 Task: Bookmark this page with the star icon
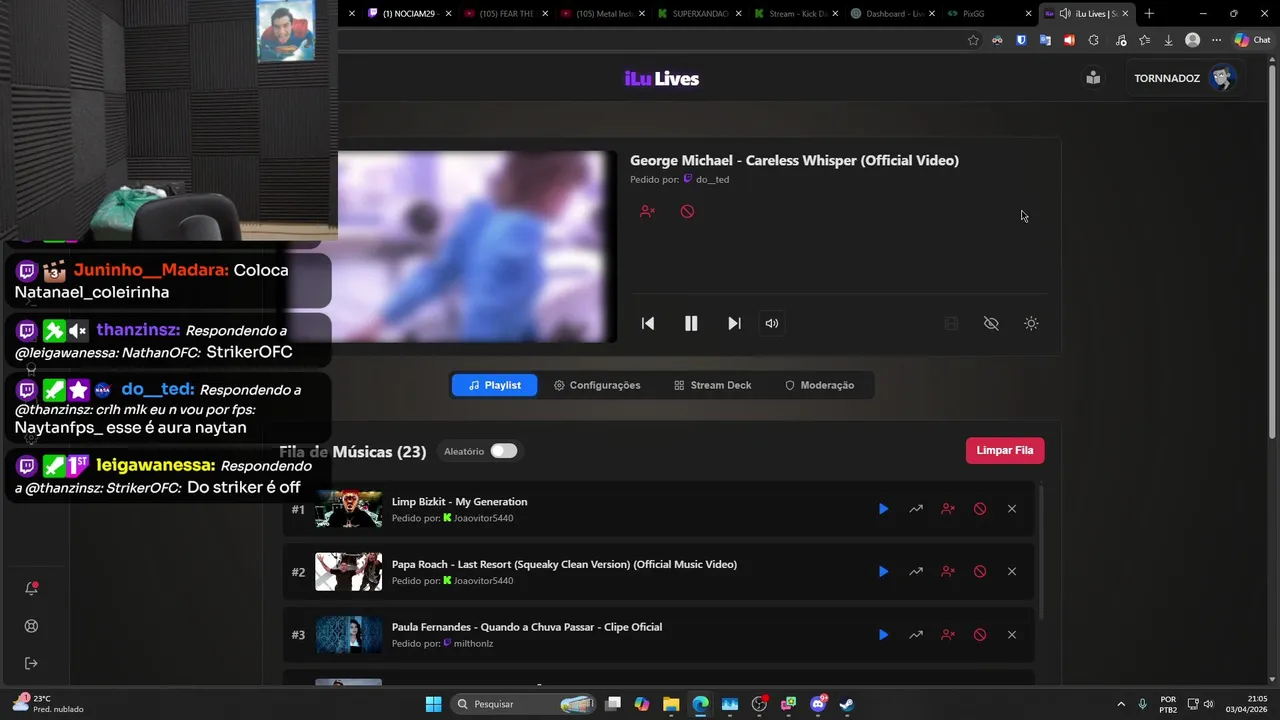(973, 40)
